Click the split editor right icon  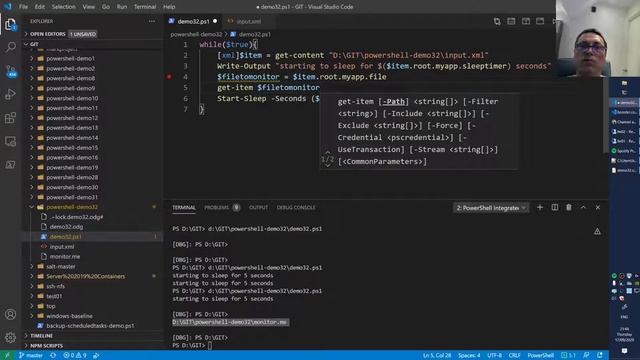click(526, 21)
